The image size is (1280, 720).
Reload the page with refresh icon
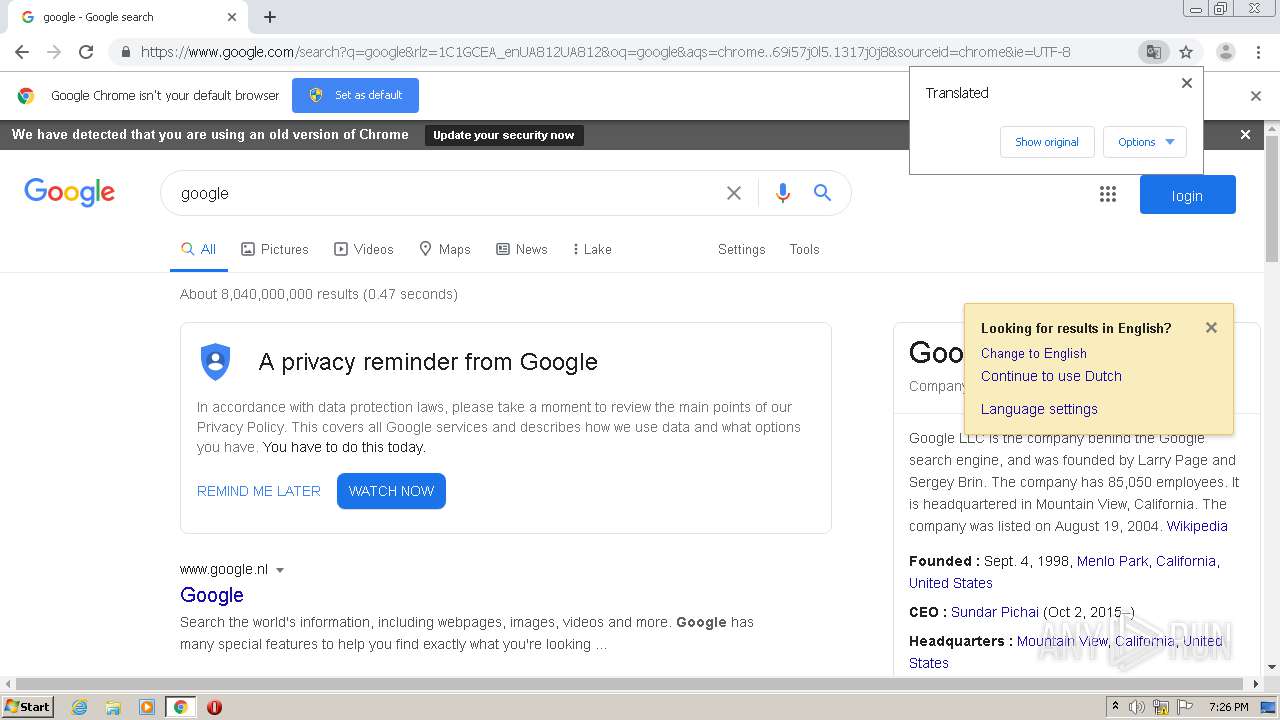[86, 52]
